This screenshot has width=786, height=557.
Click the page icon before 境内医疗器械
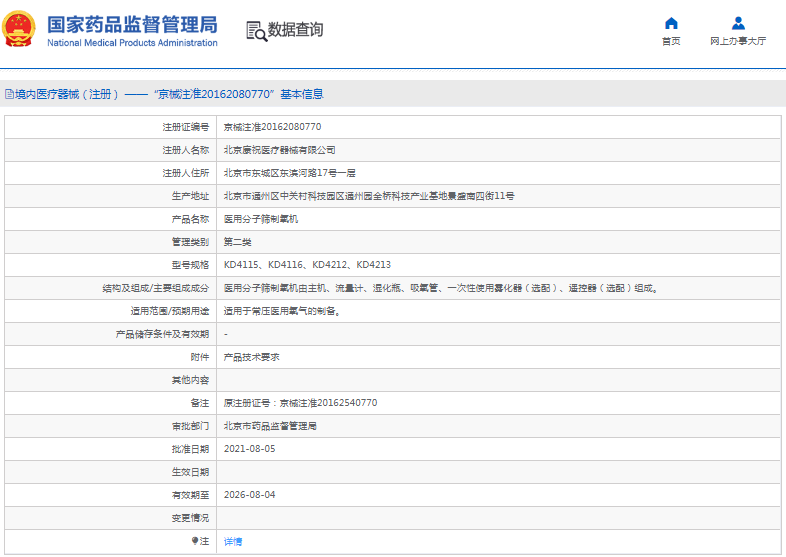(8, 94)
